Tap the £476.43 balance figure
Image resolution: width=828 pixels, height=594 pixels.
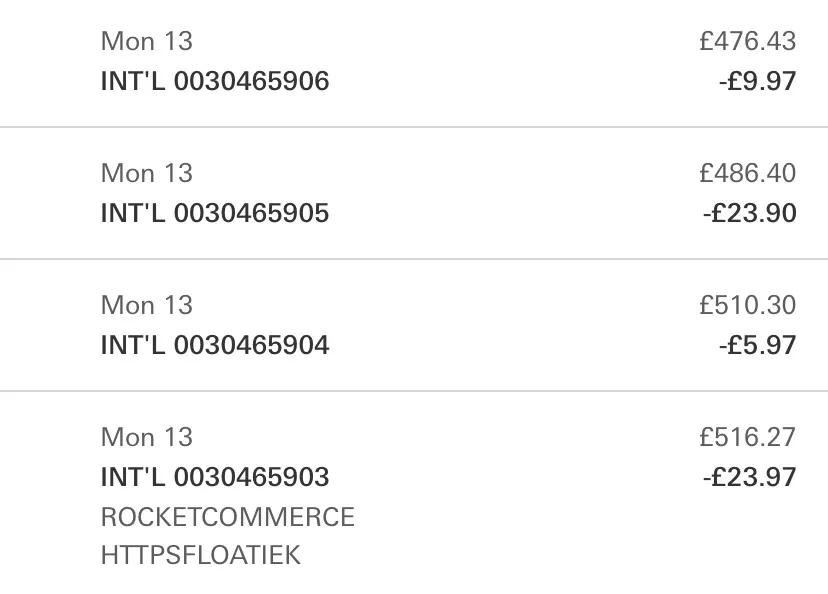click(748, 41)
